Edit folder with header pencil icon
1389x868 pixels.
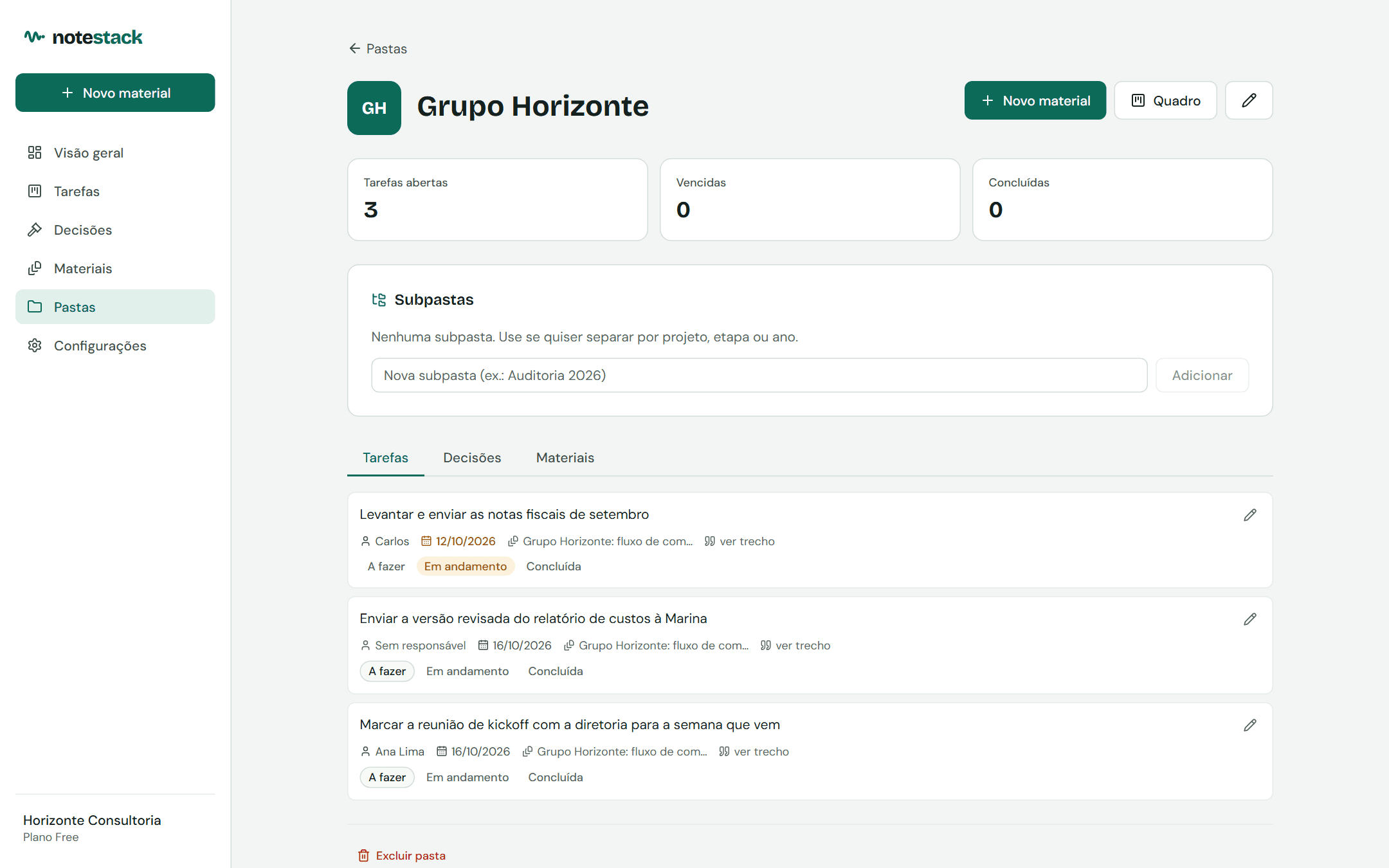coord(1249,100)
